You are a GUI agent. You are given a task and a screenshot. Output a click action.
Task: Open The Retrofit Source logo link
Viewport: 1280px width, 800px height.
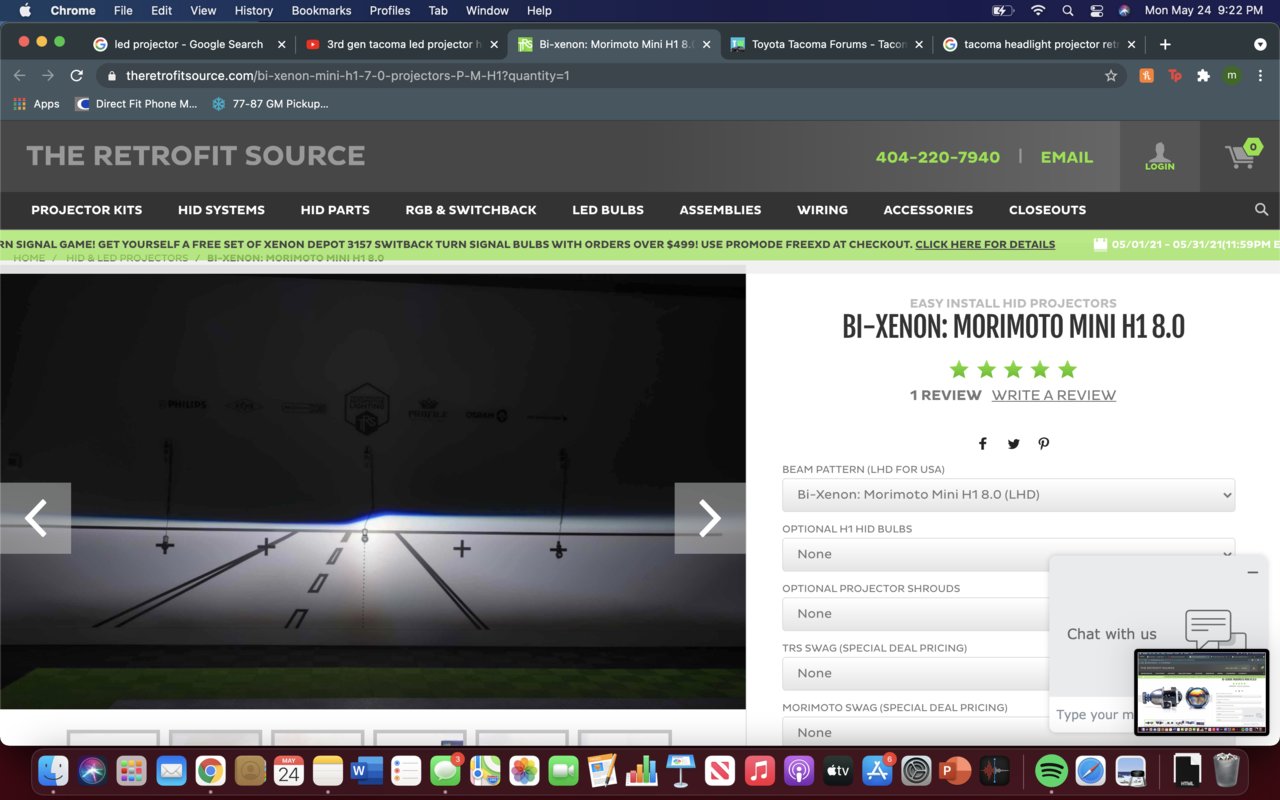196,156
